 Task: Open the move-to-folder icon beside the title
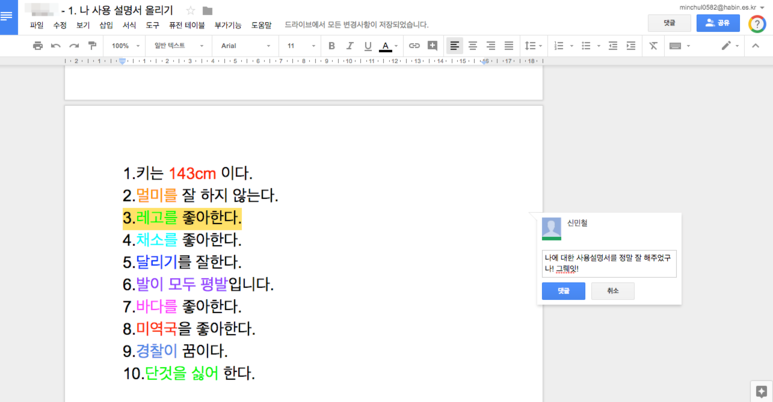point(208,11)
